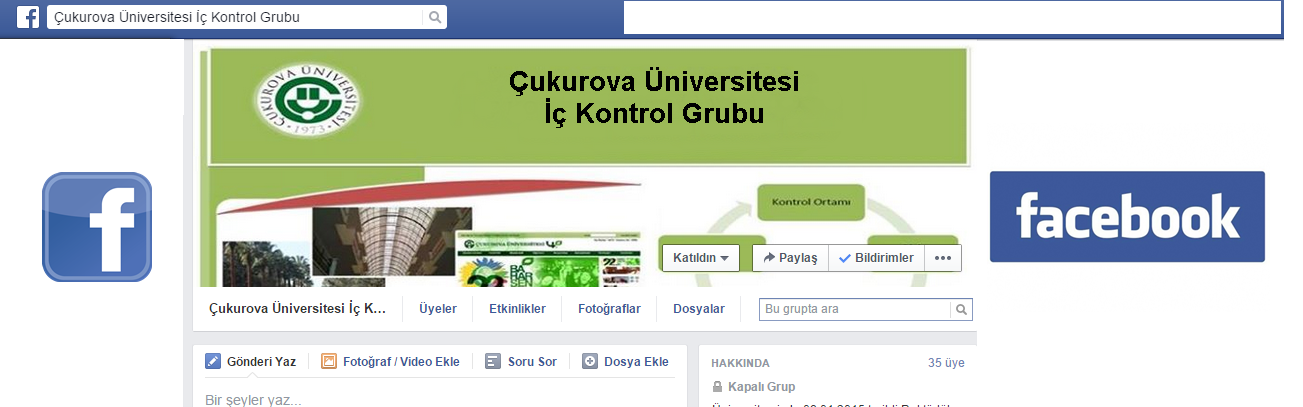Click the large square Facebook f icon
The width and height of the screenshot is (1303, 407).
pyautogui.click(x=97, y=227)
